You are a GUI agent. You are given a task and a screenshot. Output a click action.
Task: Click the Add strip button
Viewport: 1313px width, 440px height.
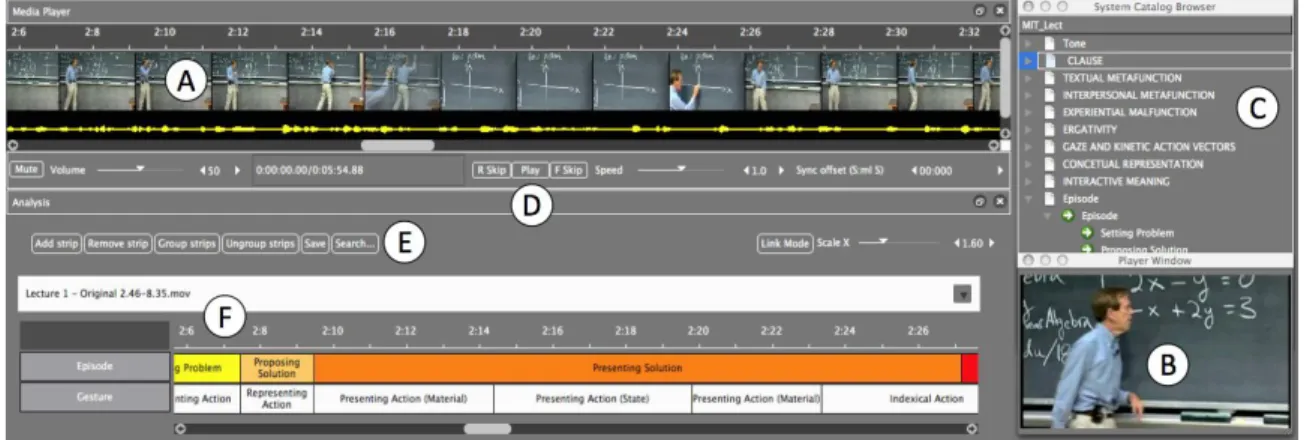pyautogui.click(x=57, y=243)
